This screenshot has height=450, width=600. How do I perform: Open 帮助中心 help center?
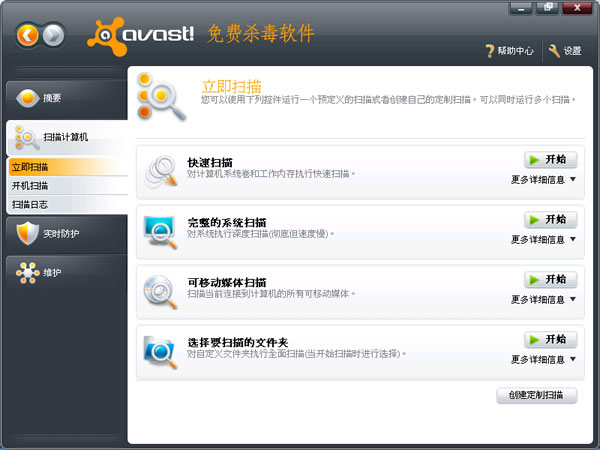click(508, 51)
